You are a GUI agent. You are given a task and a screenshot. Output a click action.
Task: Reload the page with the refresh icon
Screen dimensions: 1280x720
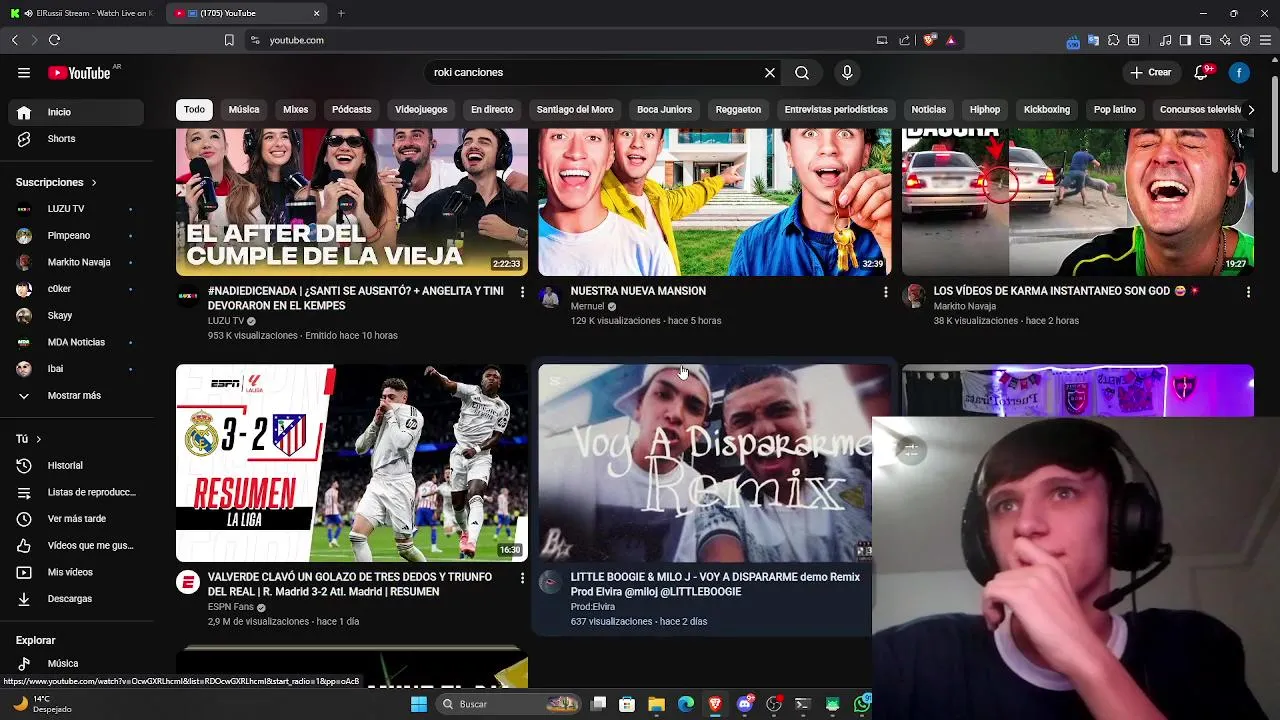tap(54, 40)
